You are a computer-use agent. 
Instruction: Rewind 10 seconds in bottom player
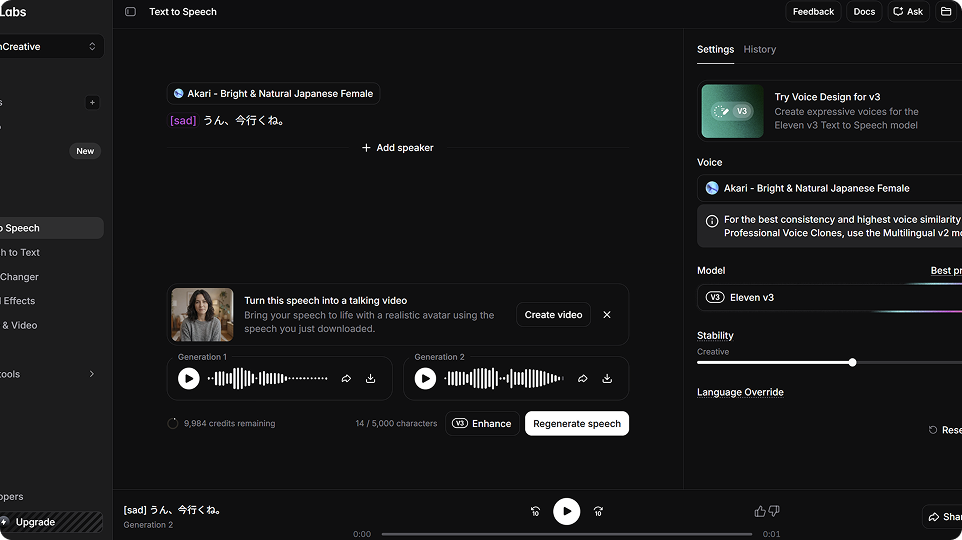(x=535, y=511)
